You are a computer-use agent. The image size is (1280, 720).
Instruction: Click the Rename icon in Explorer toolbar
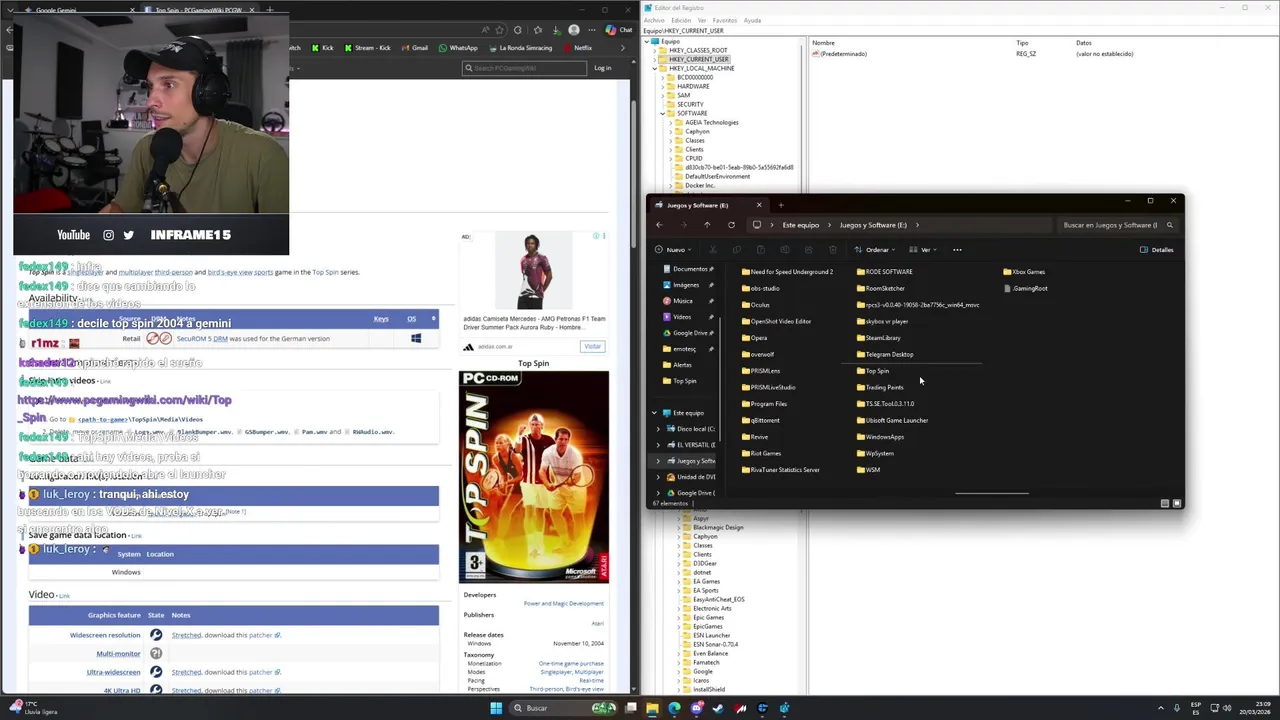(x=785, y=250)
